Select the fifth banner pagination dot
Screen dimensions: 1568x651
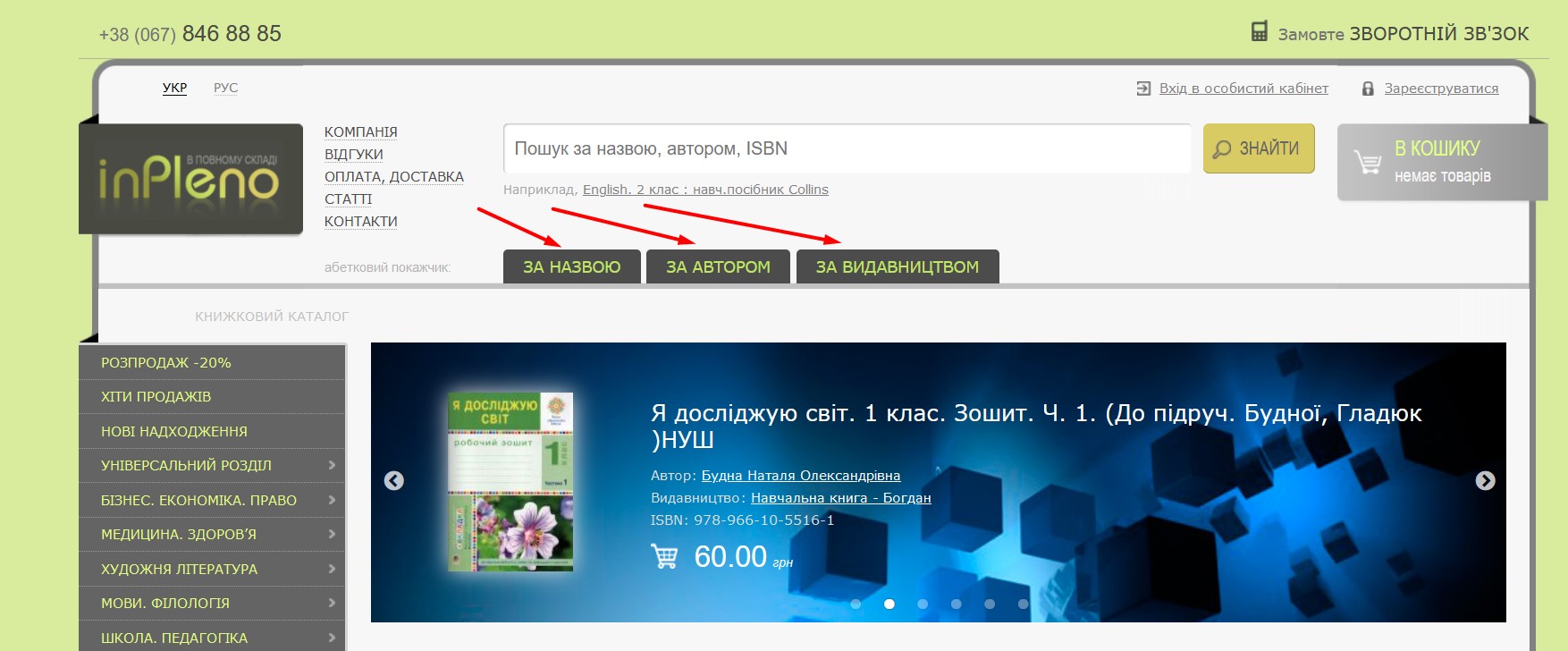pos(990,604)
